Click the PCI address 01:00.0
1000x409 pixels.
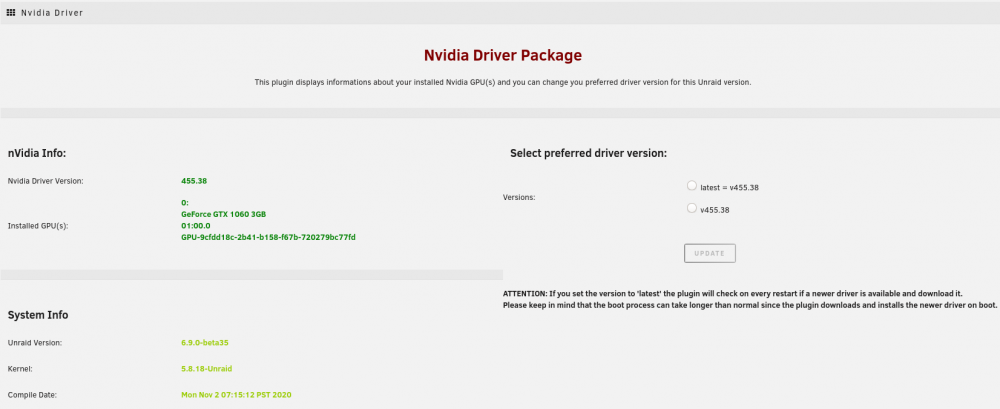[196, 226]
